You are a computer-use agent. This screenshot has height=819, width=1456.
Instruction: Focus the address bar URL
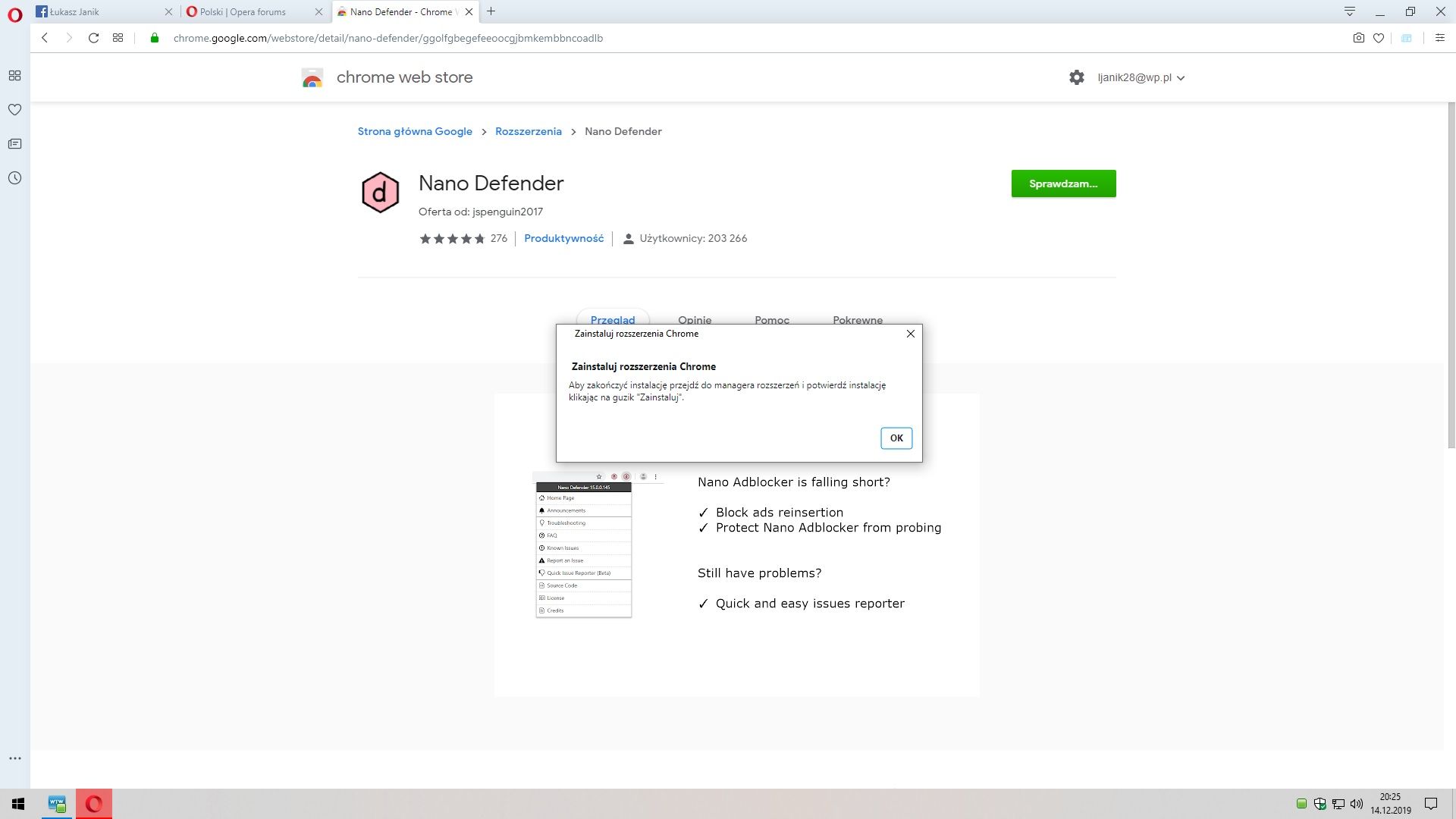388,38
